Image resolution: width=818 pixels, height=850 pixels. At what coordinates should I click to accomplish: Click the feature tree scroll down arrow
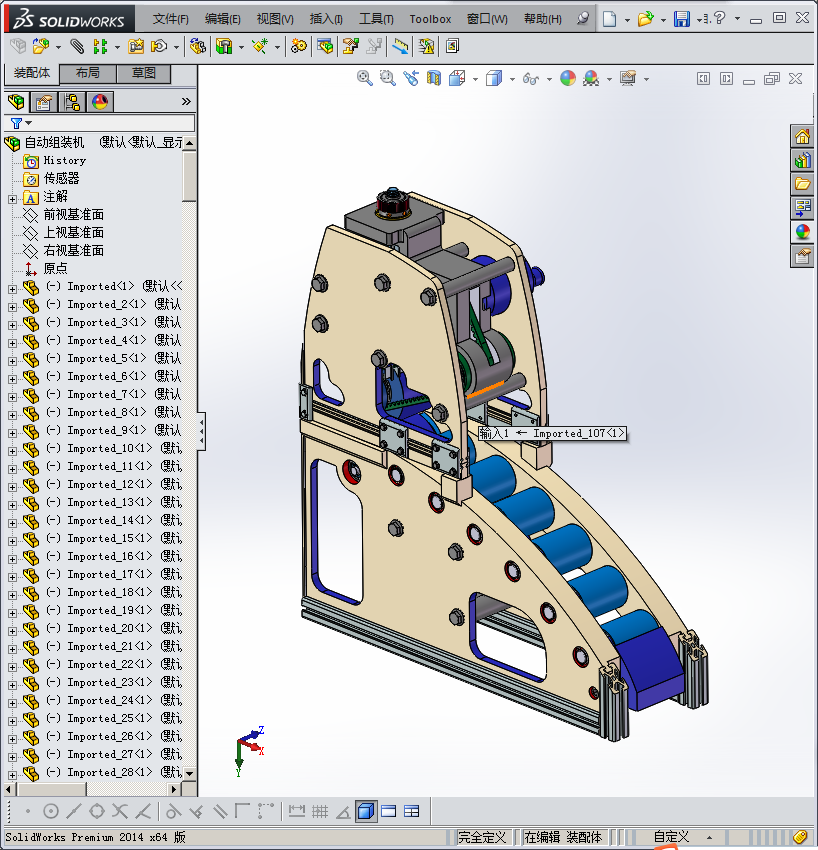pyautogui.click(x=189, y=773)
